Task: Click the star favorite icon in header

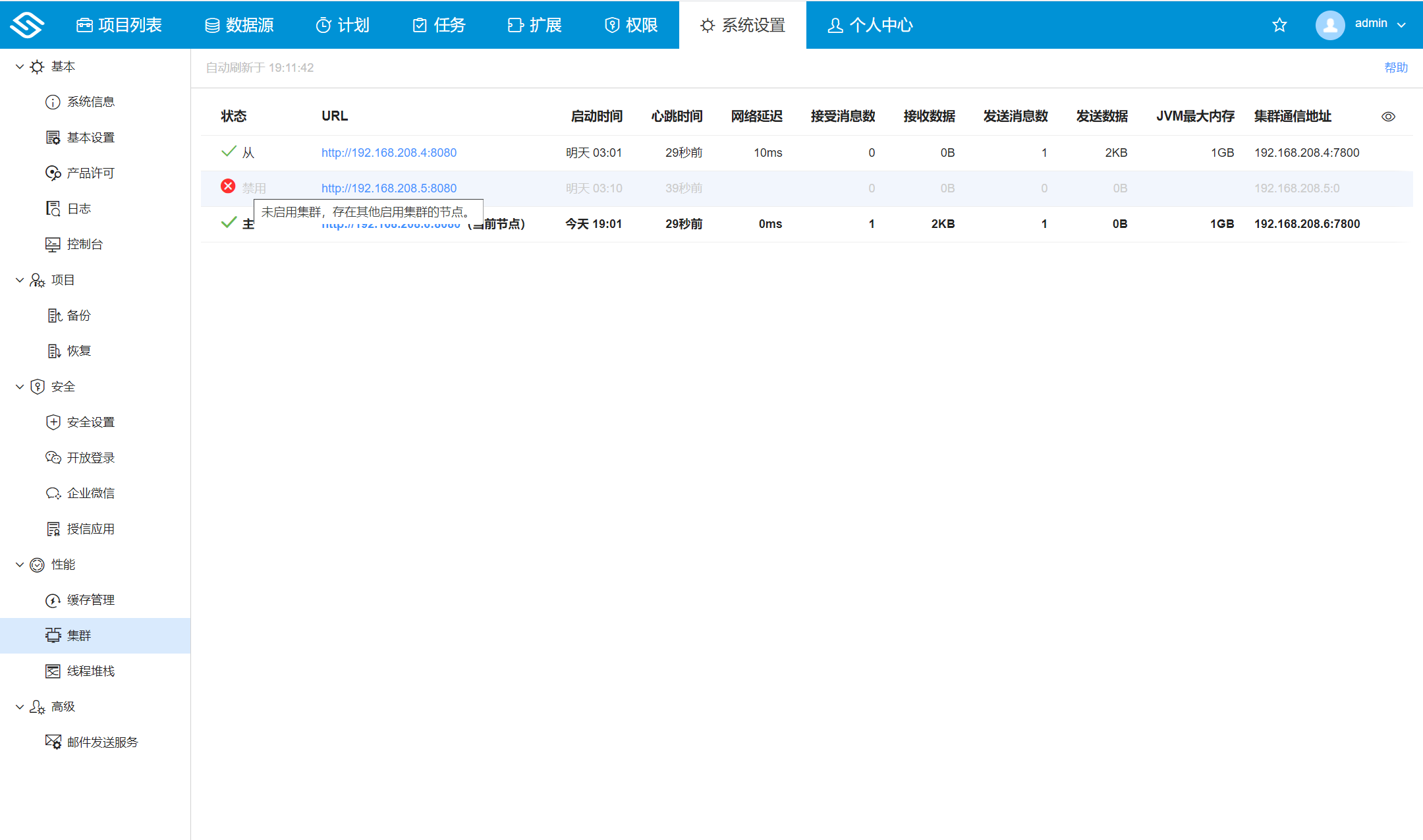Action: coord(1279,24)
